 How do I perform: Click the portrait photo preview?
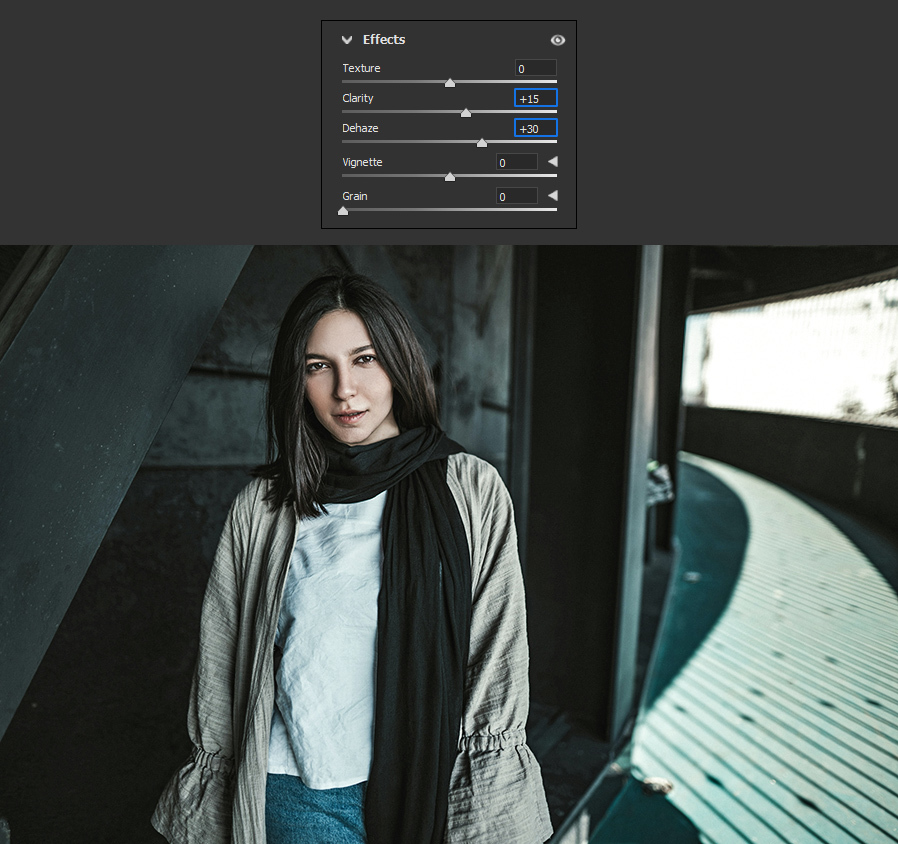click(x=449, y=545)
